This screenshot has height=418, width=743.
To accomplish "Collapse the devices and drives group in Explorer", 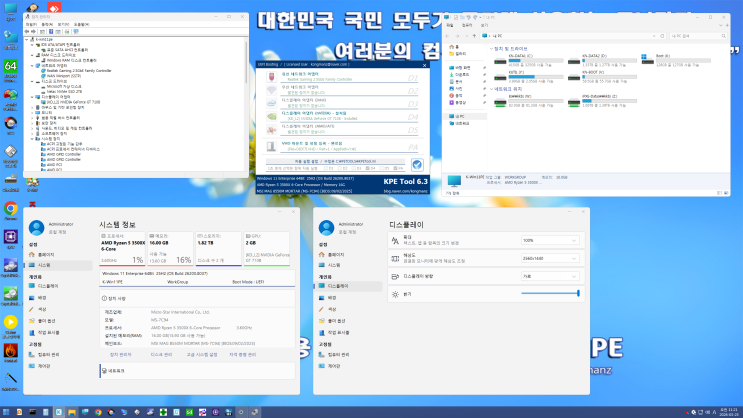I will click(x=491, y=49).
